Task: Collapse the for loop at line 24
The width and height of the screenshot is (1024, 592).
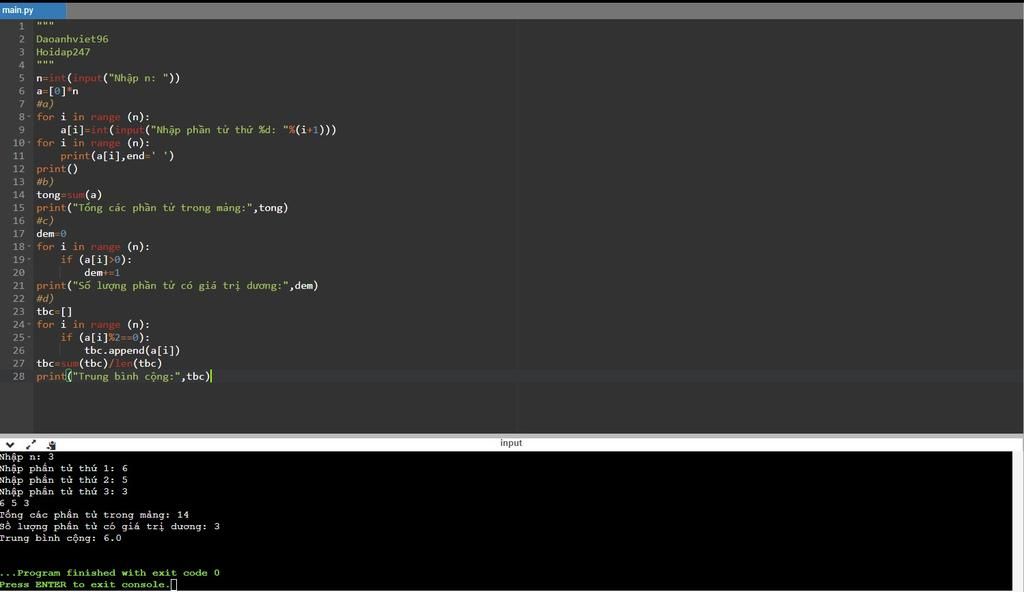Action: [29, 325]
